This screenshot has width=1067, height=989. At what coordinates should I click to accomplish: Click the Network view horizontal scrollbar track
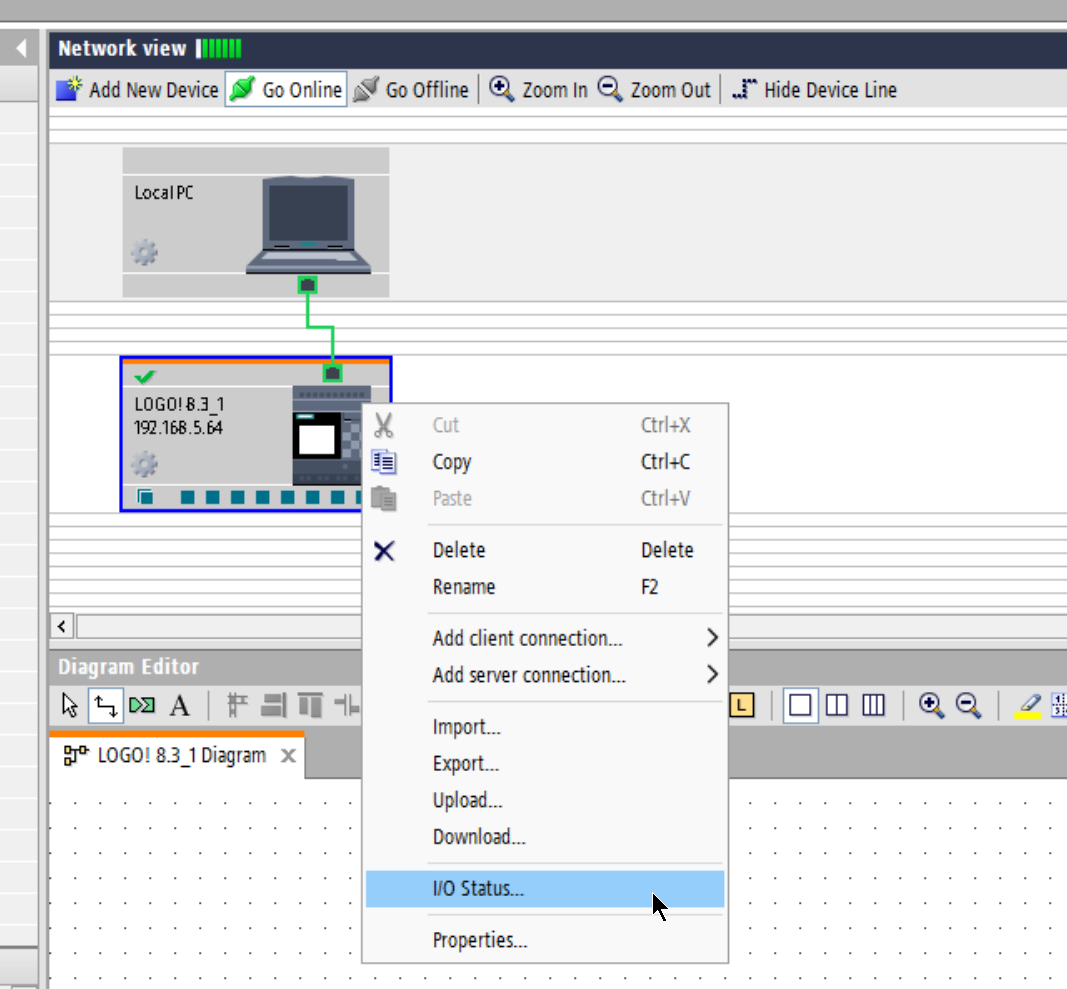(x=218, y=626)
